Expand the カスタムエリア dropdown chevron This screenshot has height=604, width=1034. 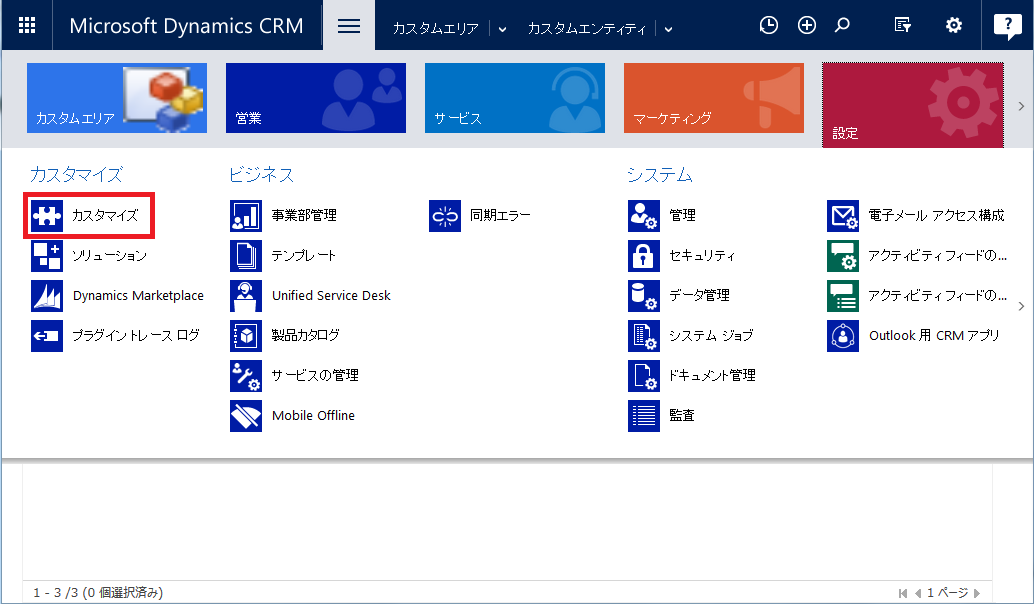tap(502, 29)
